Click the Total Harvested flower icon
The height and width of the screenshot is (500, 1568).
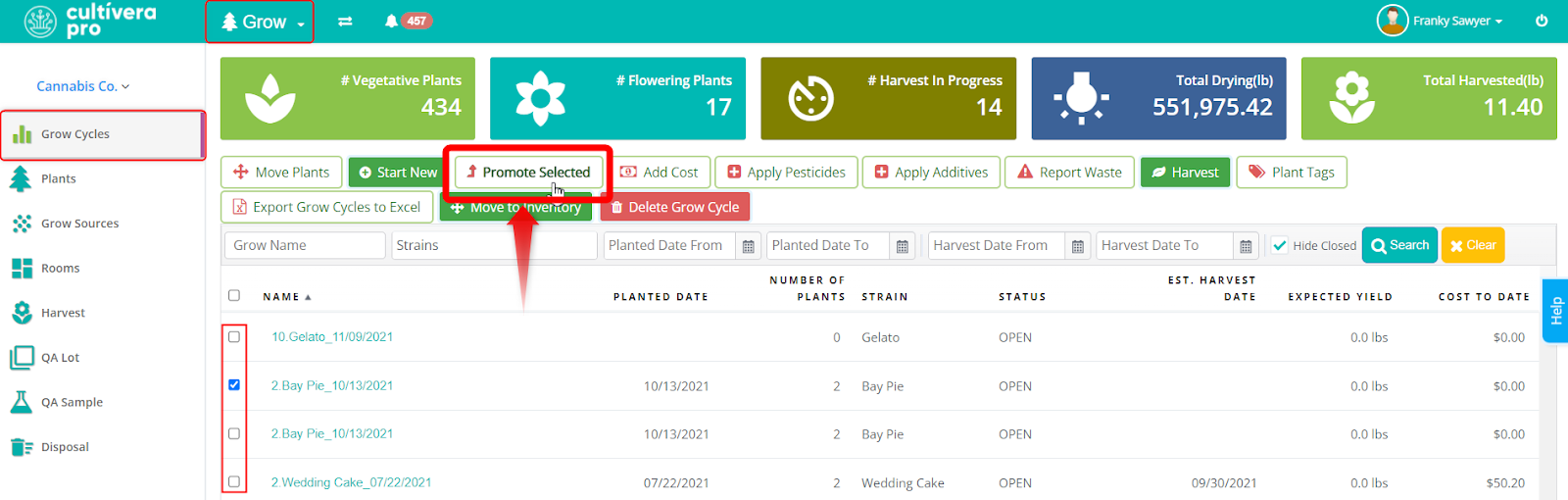point(1352,98)
